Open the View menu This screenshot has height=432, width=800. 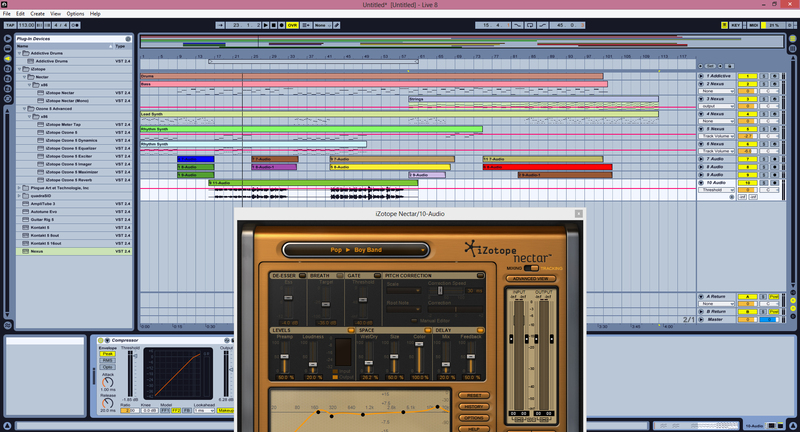[x=56, y=14]
